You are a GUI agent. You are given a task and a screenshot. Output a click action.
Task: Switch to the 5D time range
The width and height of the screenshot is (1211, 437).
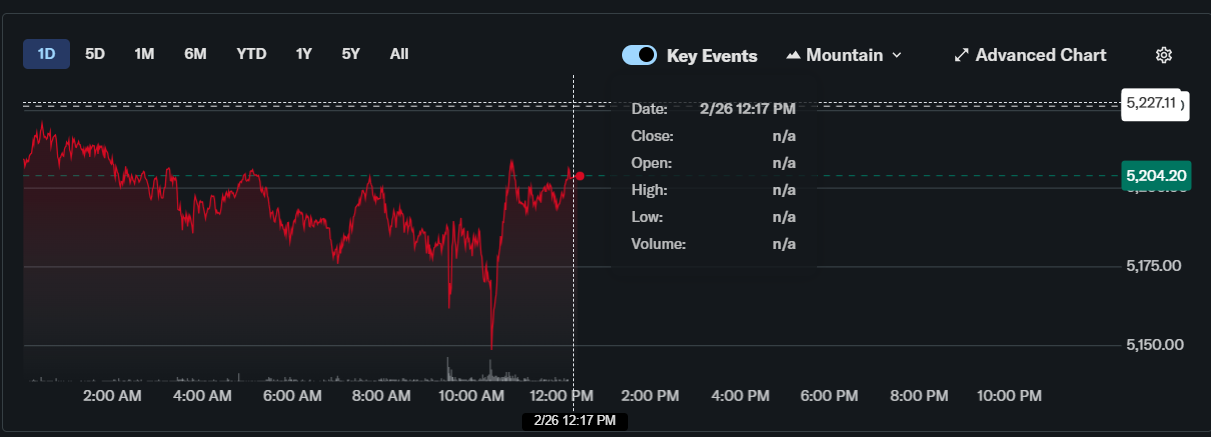click(95, 54)
